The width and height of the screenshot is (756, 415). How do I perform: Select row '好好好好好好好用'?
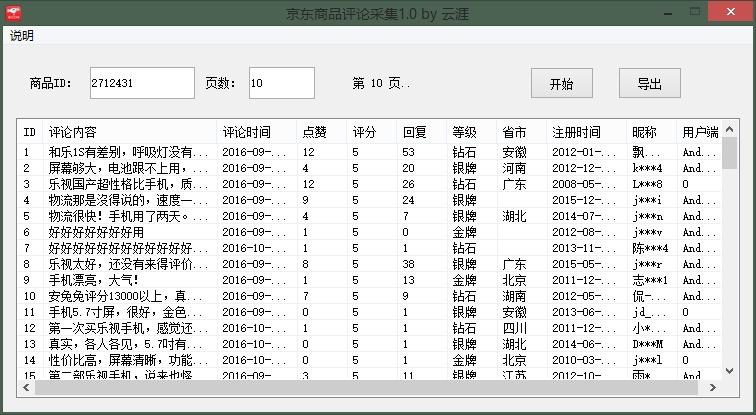point(370,232)
